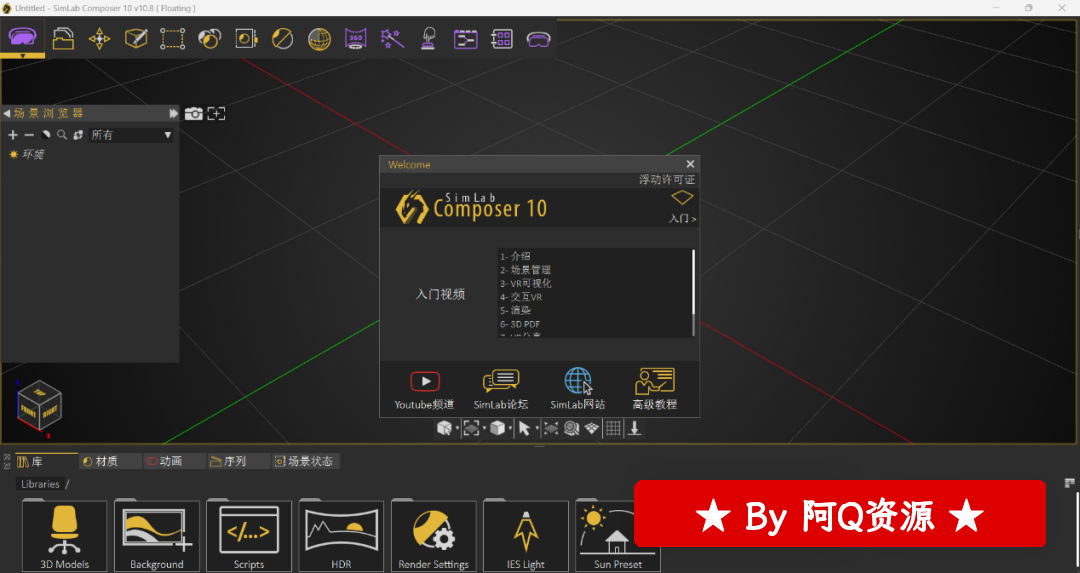
Task: Click the swap squares icon in scene browser
Action: pos(78,135)
